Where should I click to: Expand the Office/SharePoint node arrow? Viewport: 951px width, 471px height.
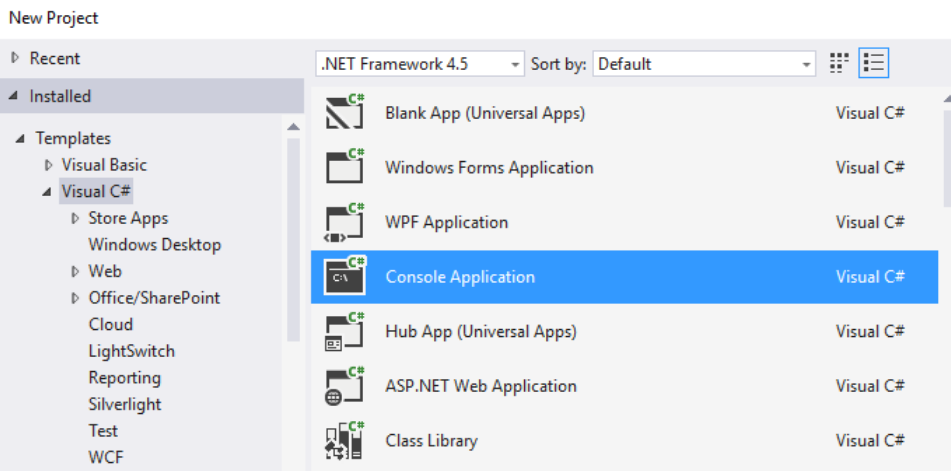pyautogui.click(x=75, y=298)
